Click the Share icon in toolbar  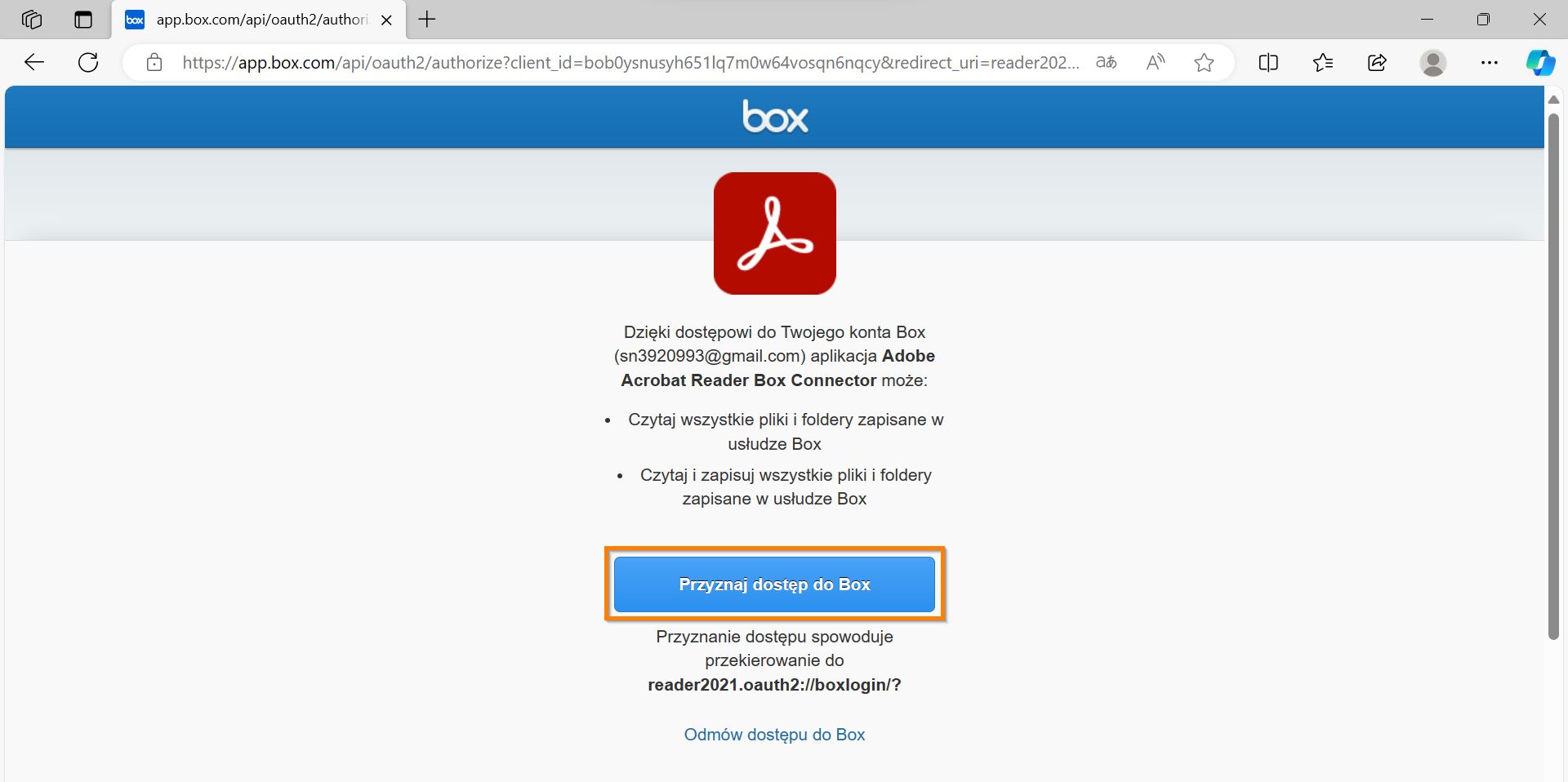pos(1377,62)
